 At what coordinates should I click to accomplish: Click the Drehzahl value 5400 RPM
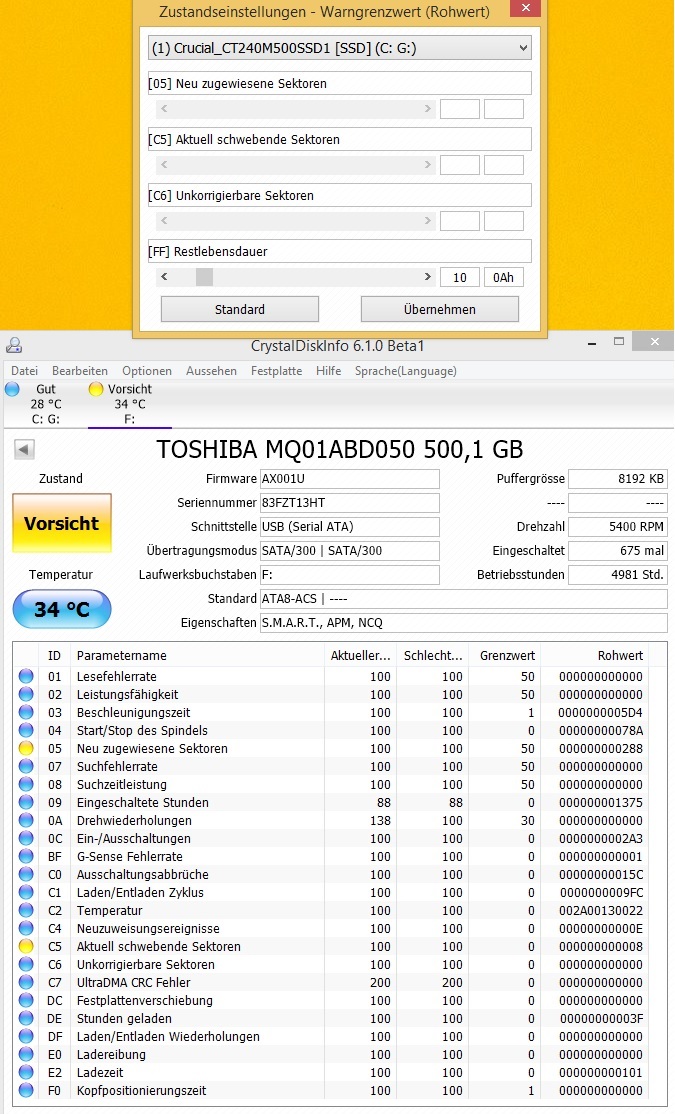pos(617,527)
